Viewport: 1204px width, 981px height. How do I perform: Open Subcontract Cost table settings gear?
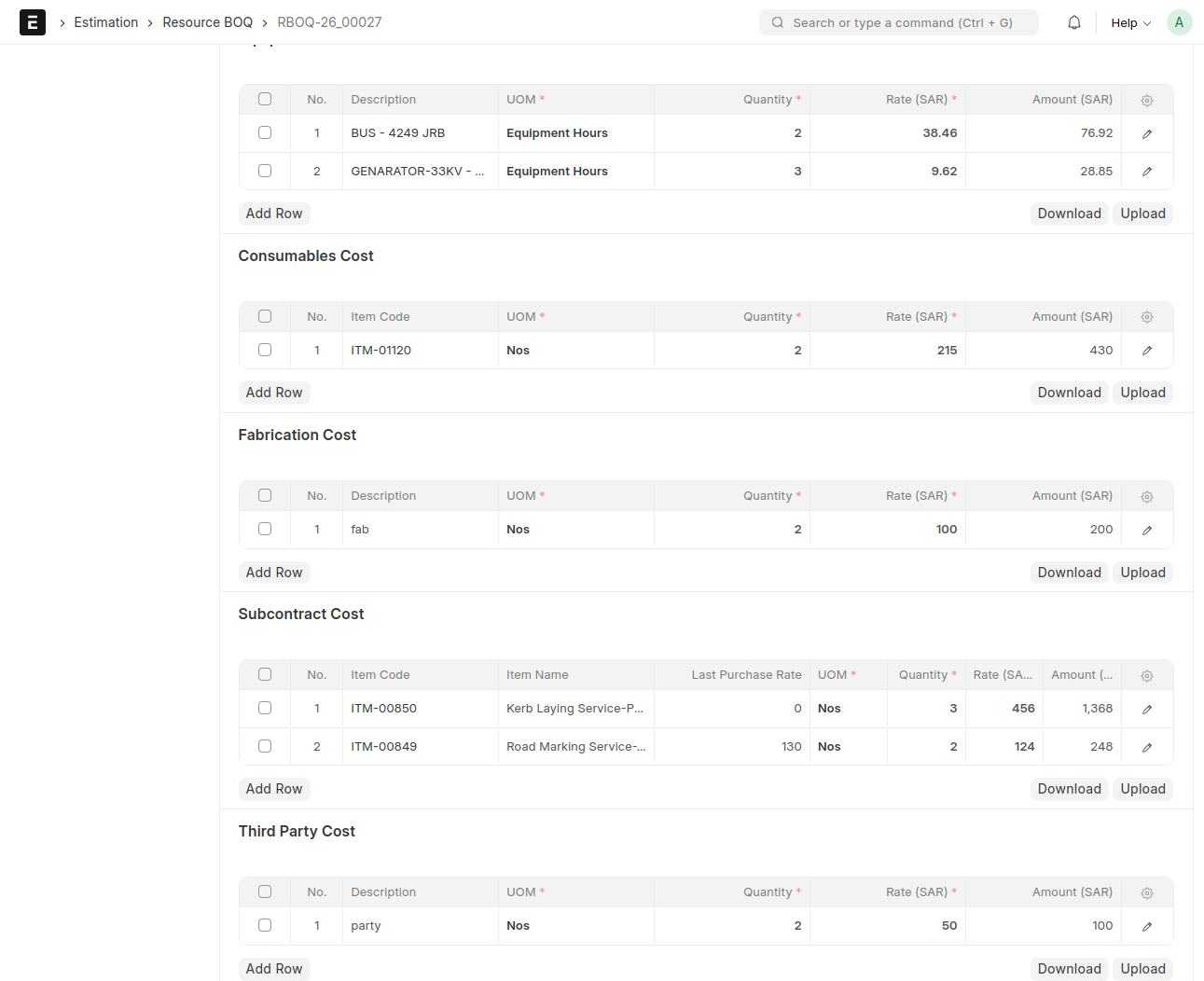(x=1147, y=675)
